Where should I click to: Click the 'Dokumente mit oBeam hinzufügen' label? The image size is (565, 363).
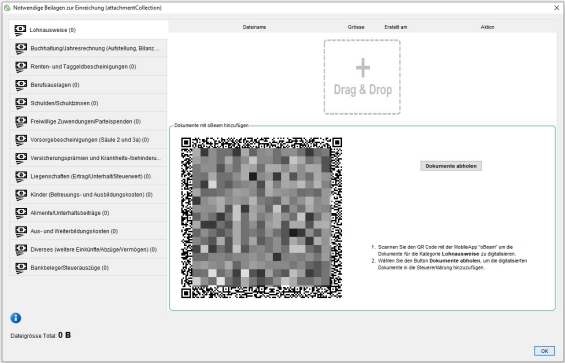(x=211, y=125)
